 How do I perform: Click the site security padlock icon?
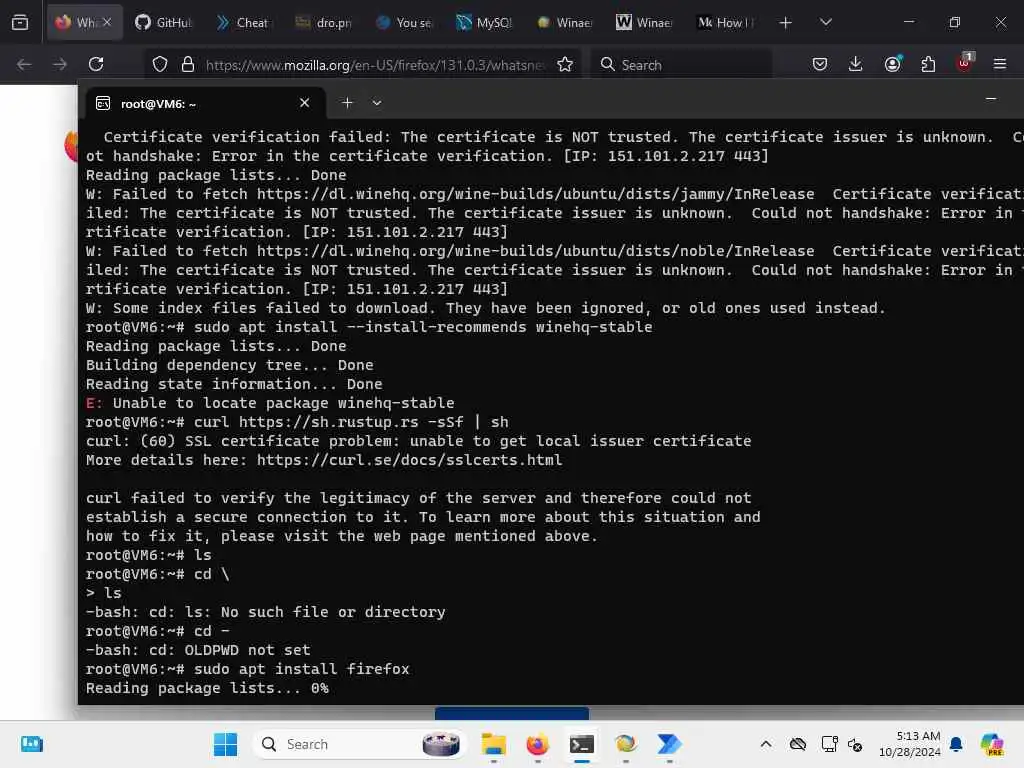tap(188, 64)
